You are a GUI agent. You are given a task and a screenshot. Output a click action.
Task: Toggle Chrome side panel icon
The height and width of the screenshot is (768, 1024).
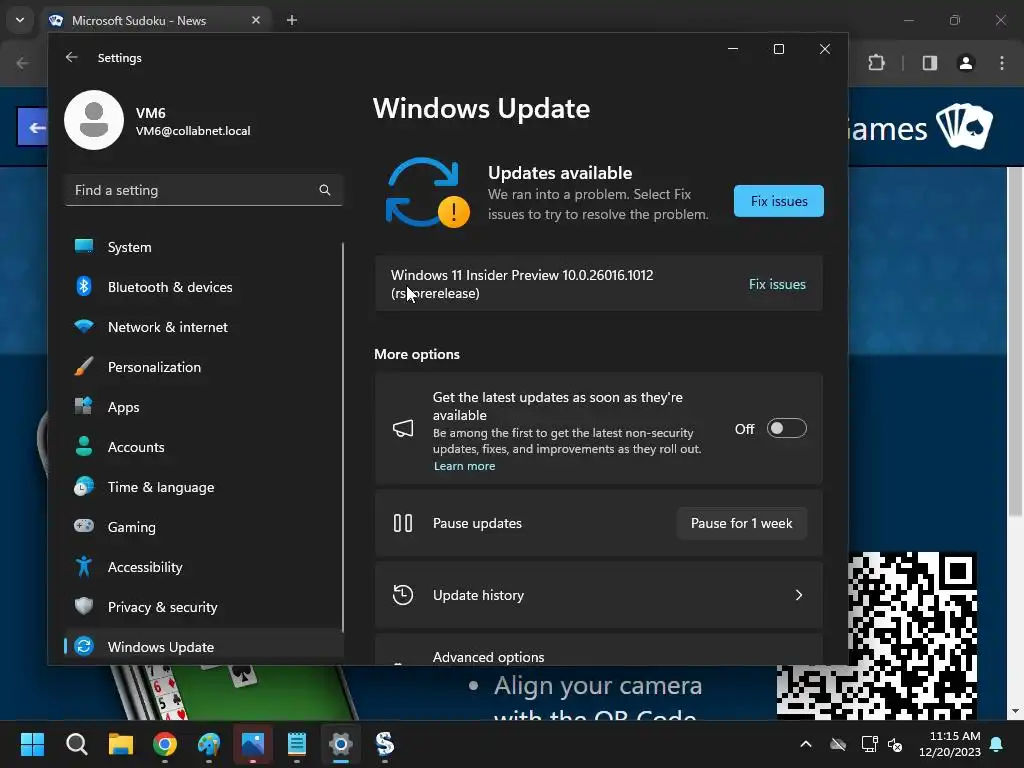click(930, 63)
